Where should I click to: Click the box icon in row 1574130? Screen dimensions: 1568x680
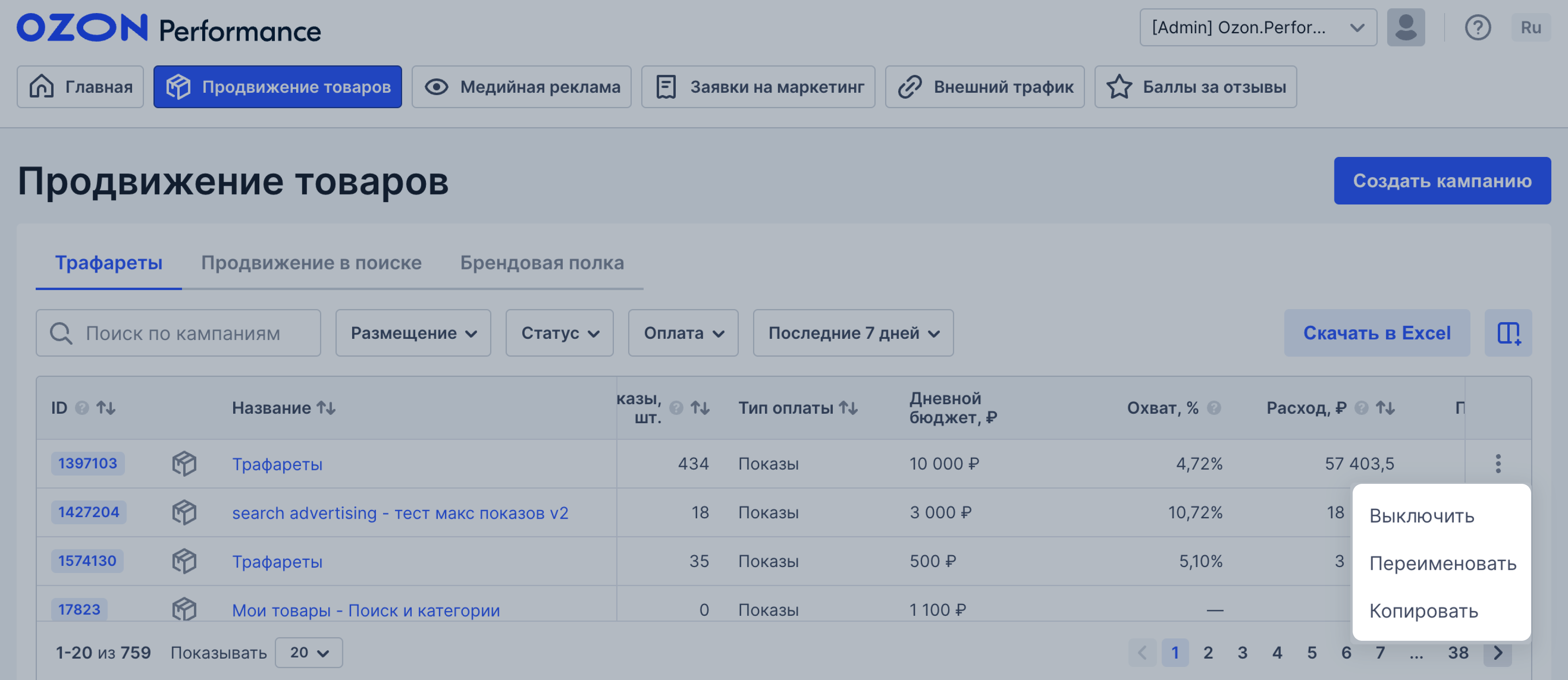(x=184, y=561)
